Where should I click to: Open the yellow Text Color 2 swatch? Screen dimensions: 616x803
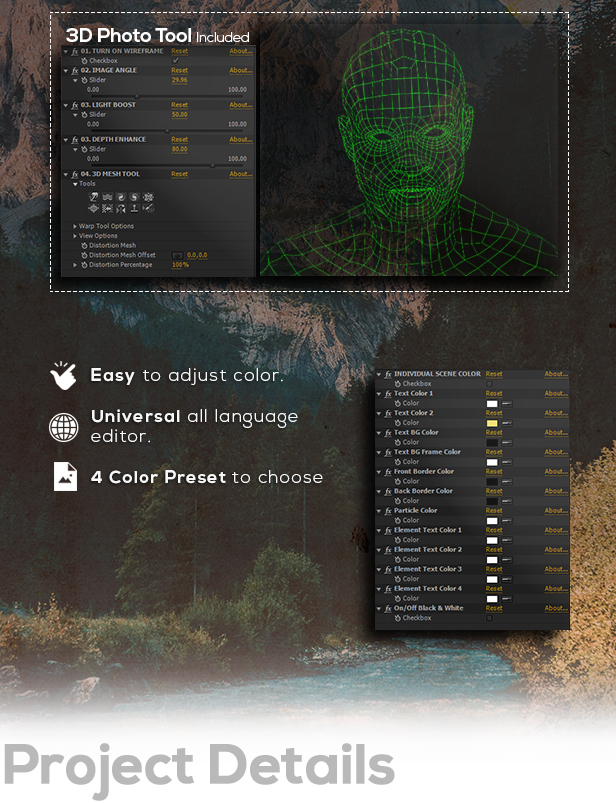point(492,423)
